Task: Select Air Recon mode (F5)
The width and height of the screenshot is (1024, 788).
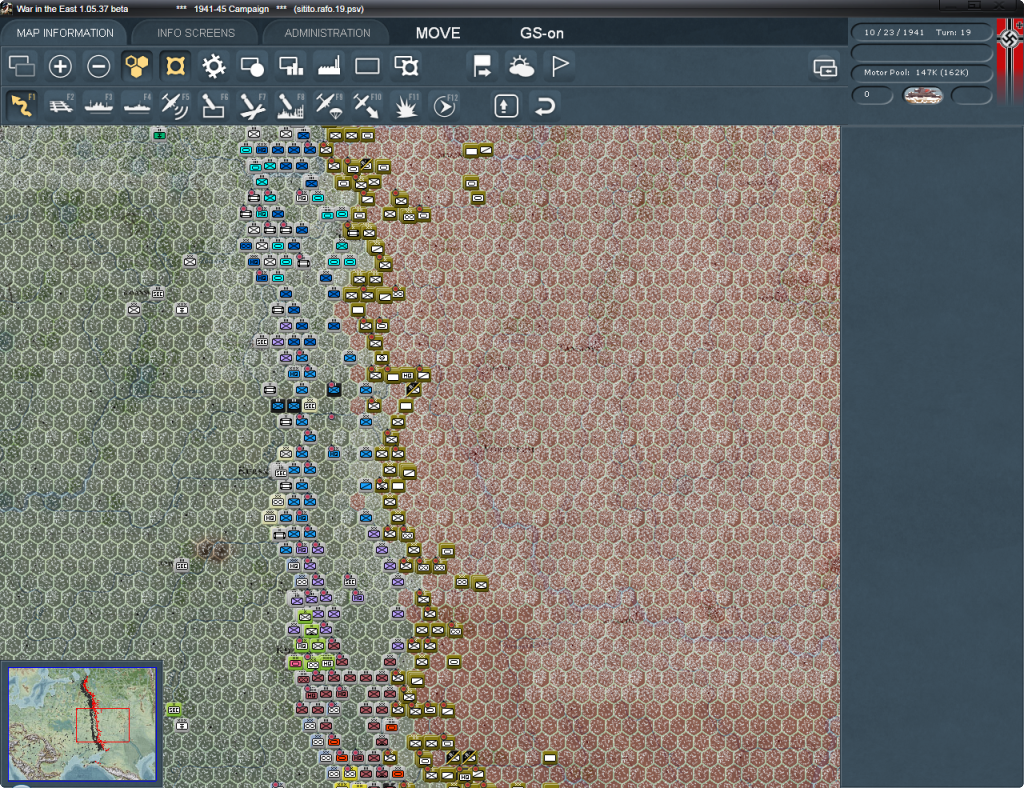Action: [x=176, y=105]
